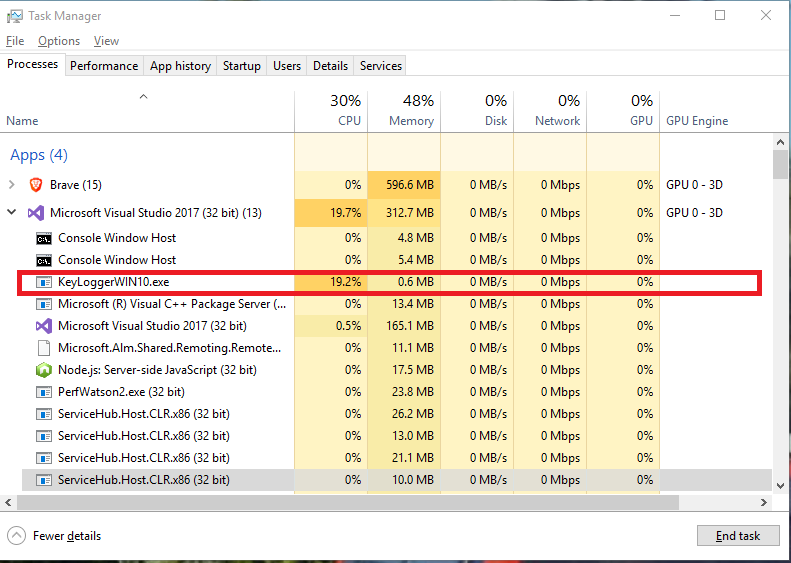Image resolution: width=791 pixels, height=563 pixels.
Task: Select the KeyLoggerWIN10.exe process name
Action: 114,282
